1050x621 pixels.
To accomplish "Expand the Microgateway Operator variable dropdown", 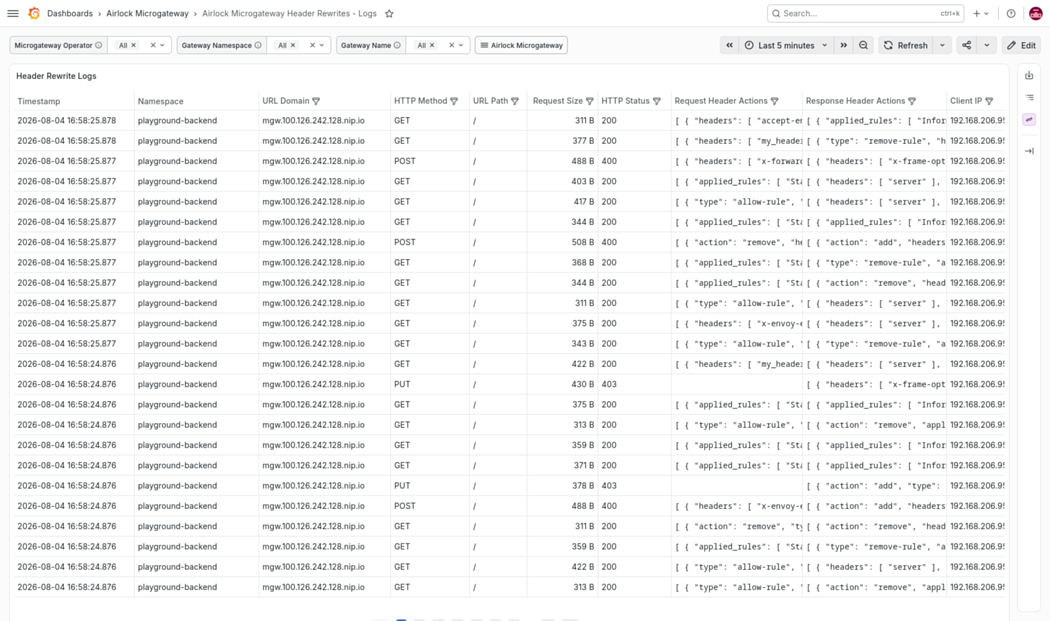I will [x=162, y=46].
